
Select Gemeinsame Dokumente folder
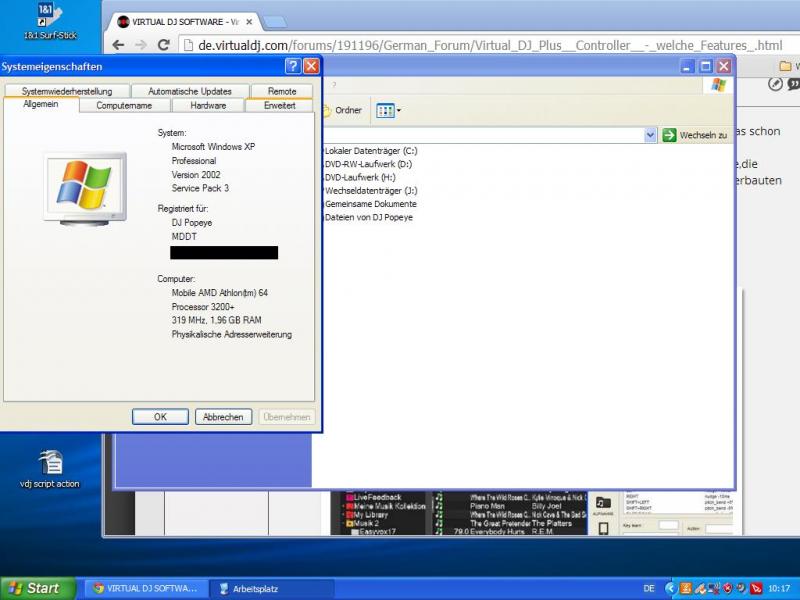click(371, 204)
